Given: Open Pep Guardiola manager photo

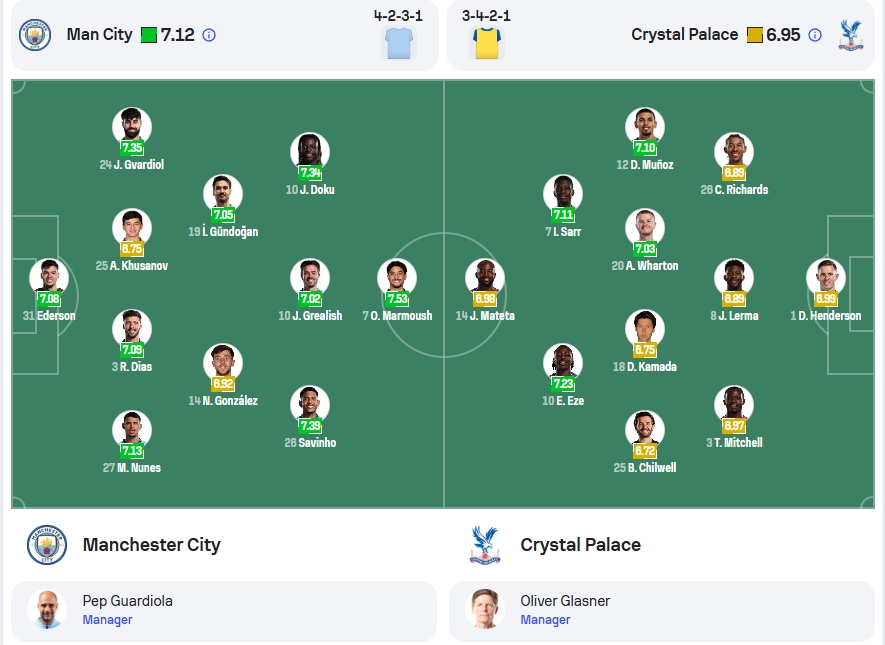Looking at the screenshot, I should point(47,609).
